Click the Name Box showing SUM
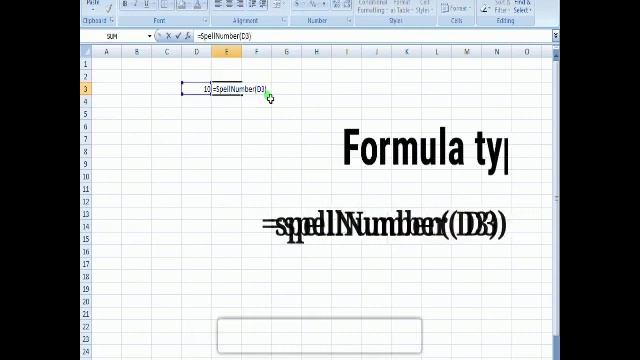Image resolution: width=640 pixels, height=360 pixels. 113,36
